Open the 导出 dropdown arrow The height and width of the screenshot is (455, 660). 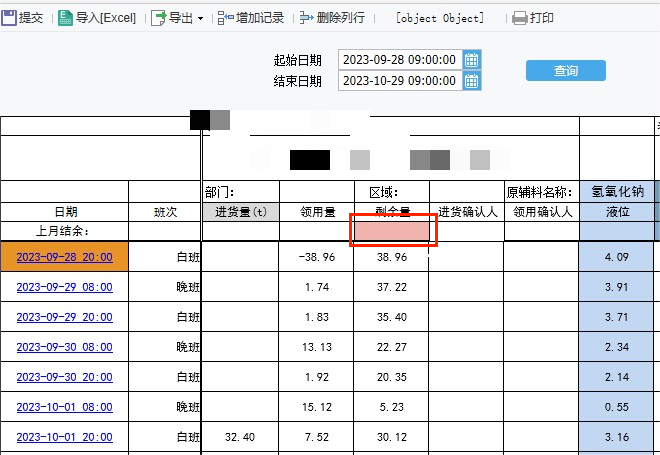coord(200,19)
